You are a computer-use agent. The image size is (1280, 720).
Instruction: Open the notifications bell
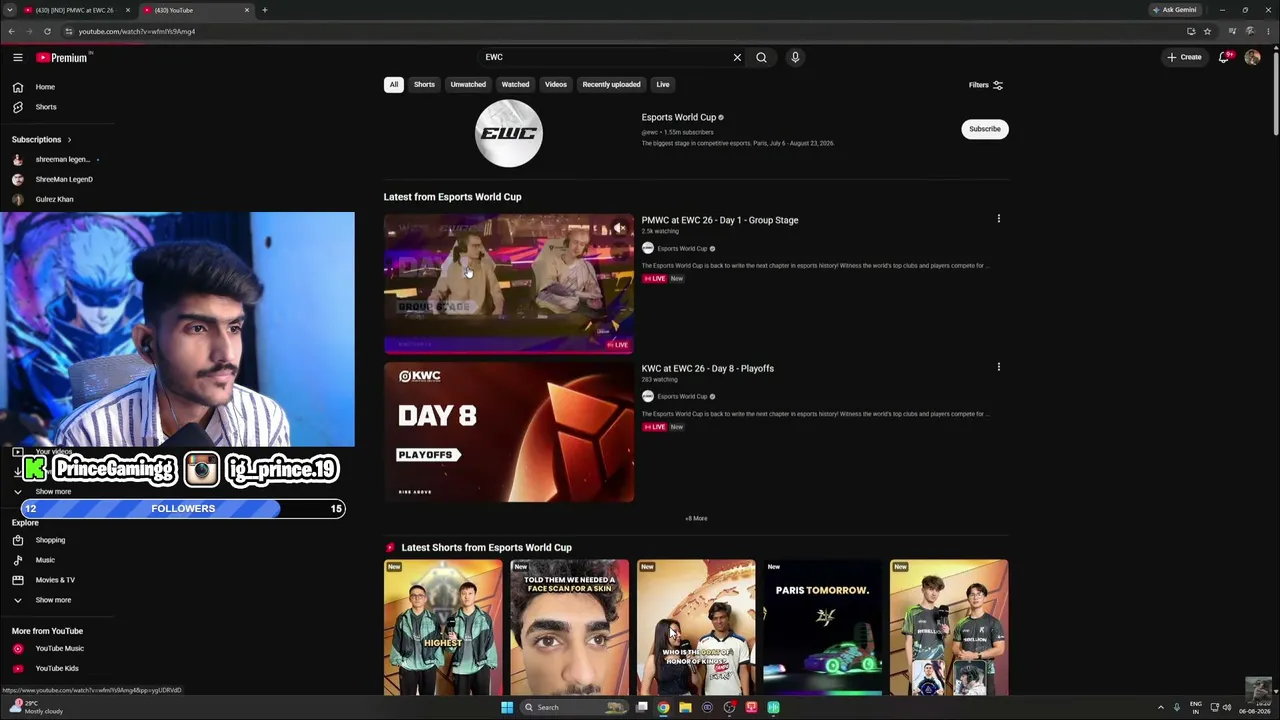pyautogui.click(x=1224, y=57)
